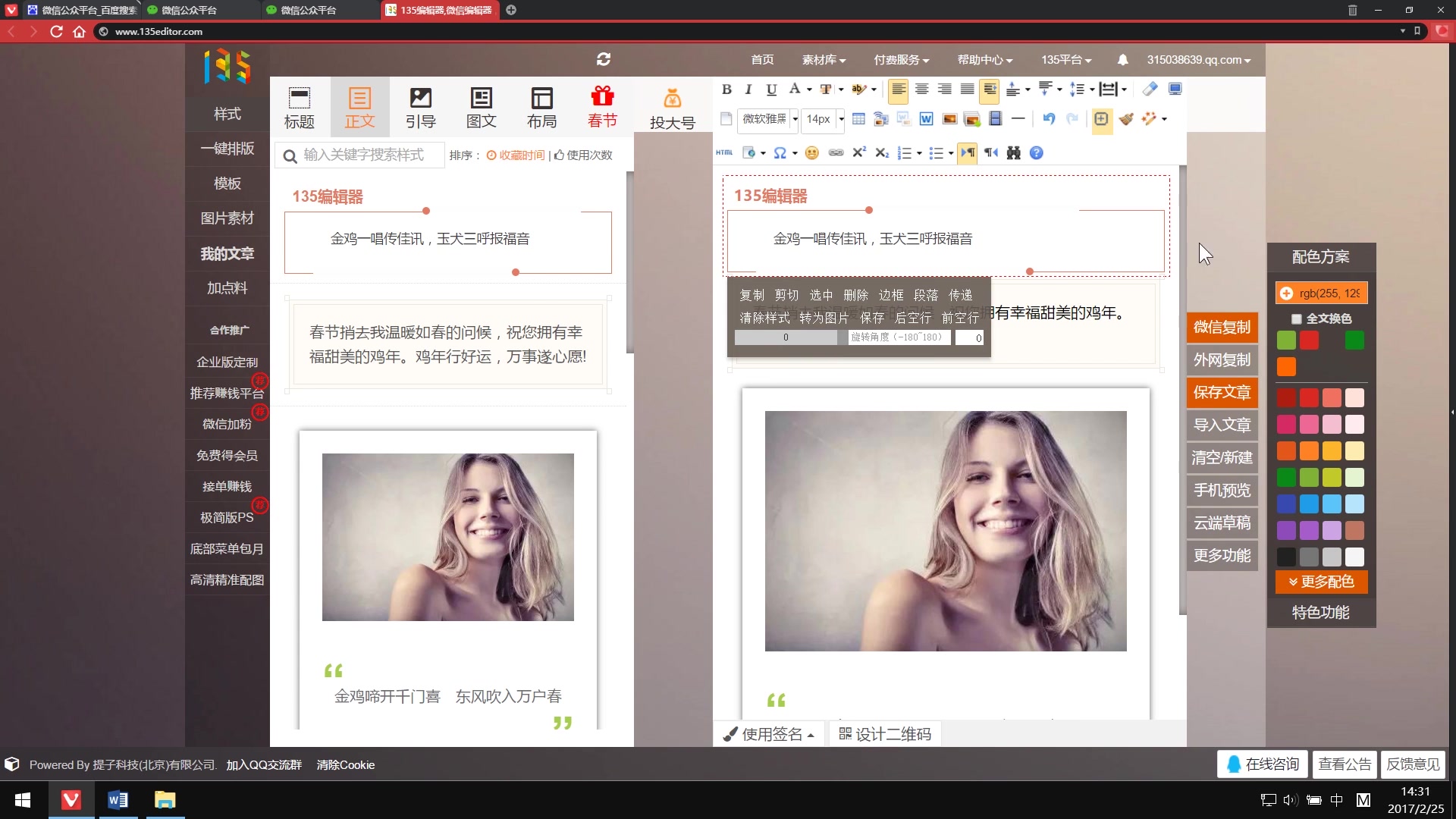
Task: Expand ordered list dropdown arrow
Action: tap(919, 153)
